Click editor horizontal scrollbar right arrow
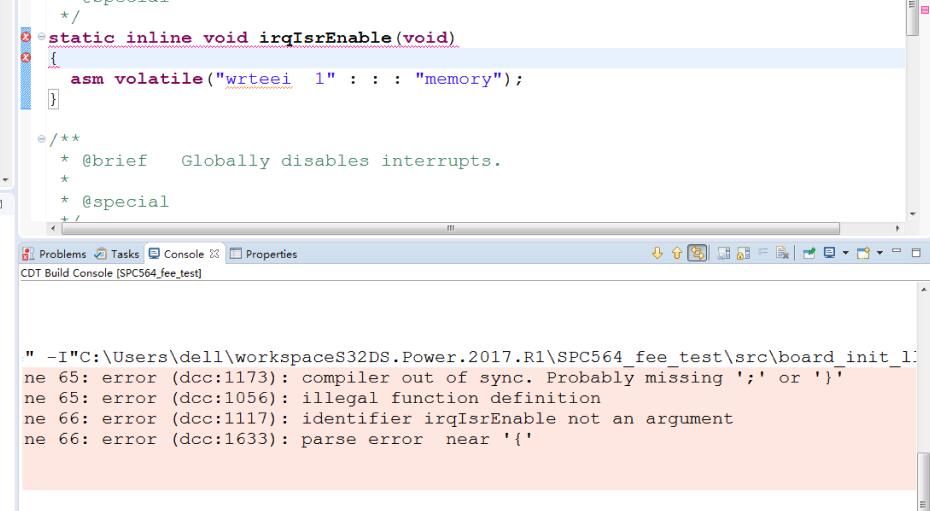This screenshot has width=930, height=511. point(897,228)
